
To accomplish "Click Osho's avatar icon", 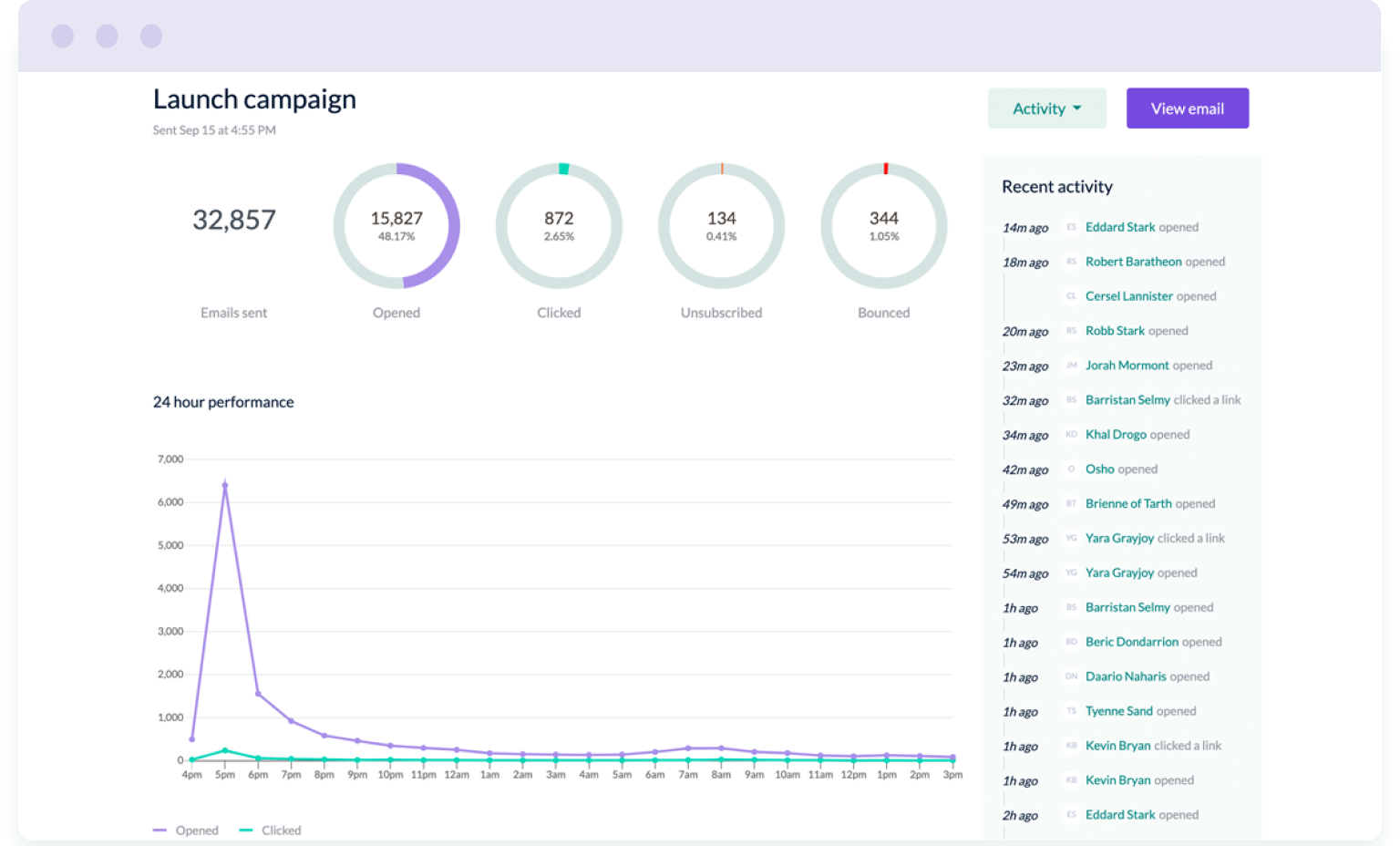I will 1071,469.
